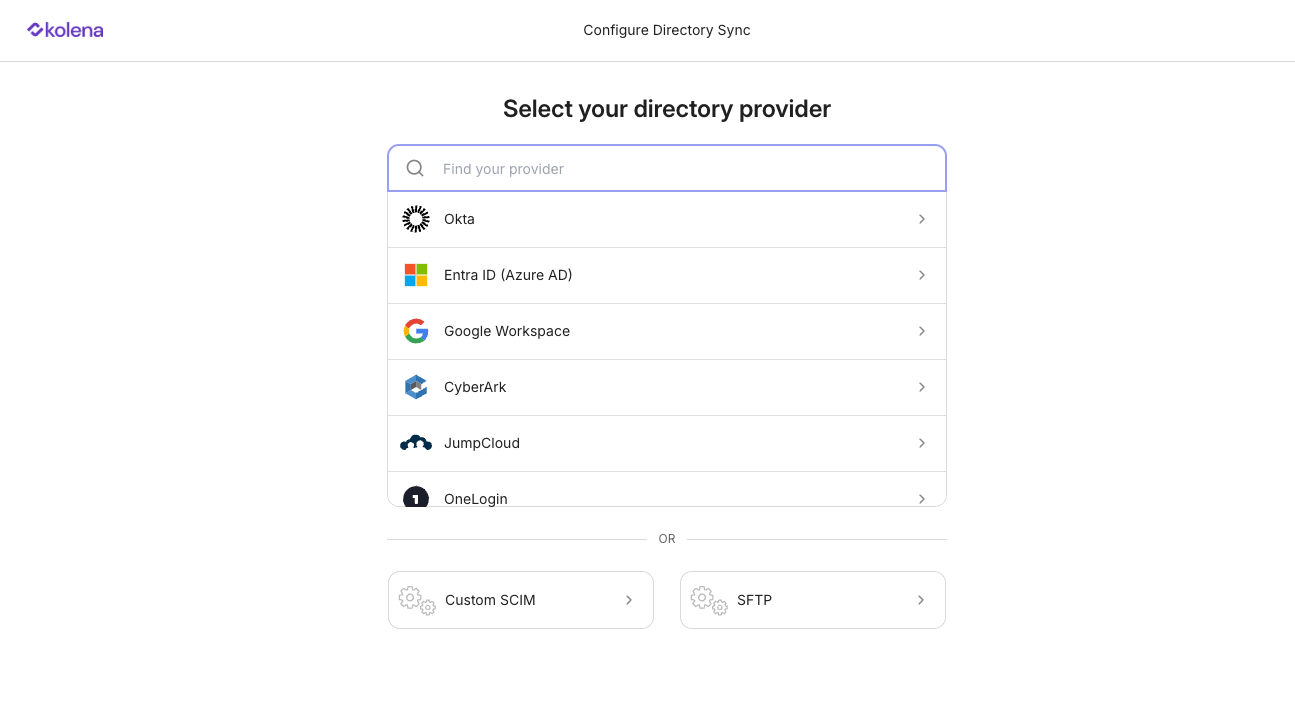This screenshot has height=701, width=1295.
Task: Click the Configure Directory Sync header title
Action: (666, 30)
